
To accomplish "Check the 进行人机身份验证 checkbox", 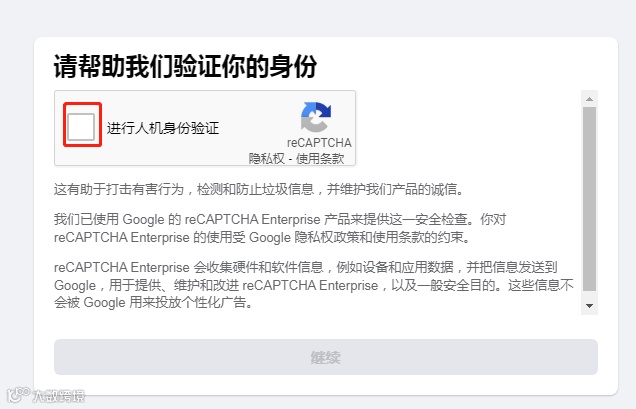I will pyautogui.click(x=81, y=127).
